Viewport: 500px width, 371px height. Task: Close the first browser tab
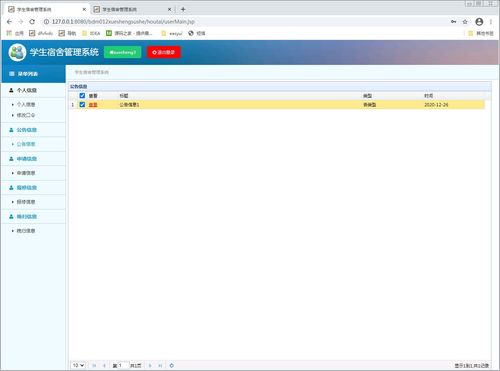[x=84, y=9]
